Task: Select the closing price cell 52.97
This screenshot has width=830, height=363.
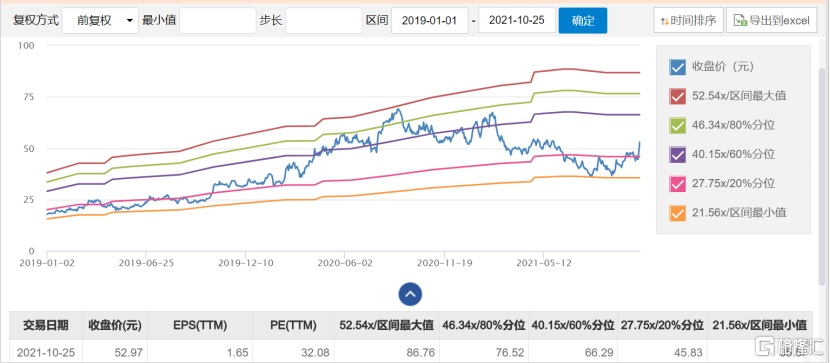Action: (115, 351)
